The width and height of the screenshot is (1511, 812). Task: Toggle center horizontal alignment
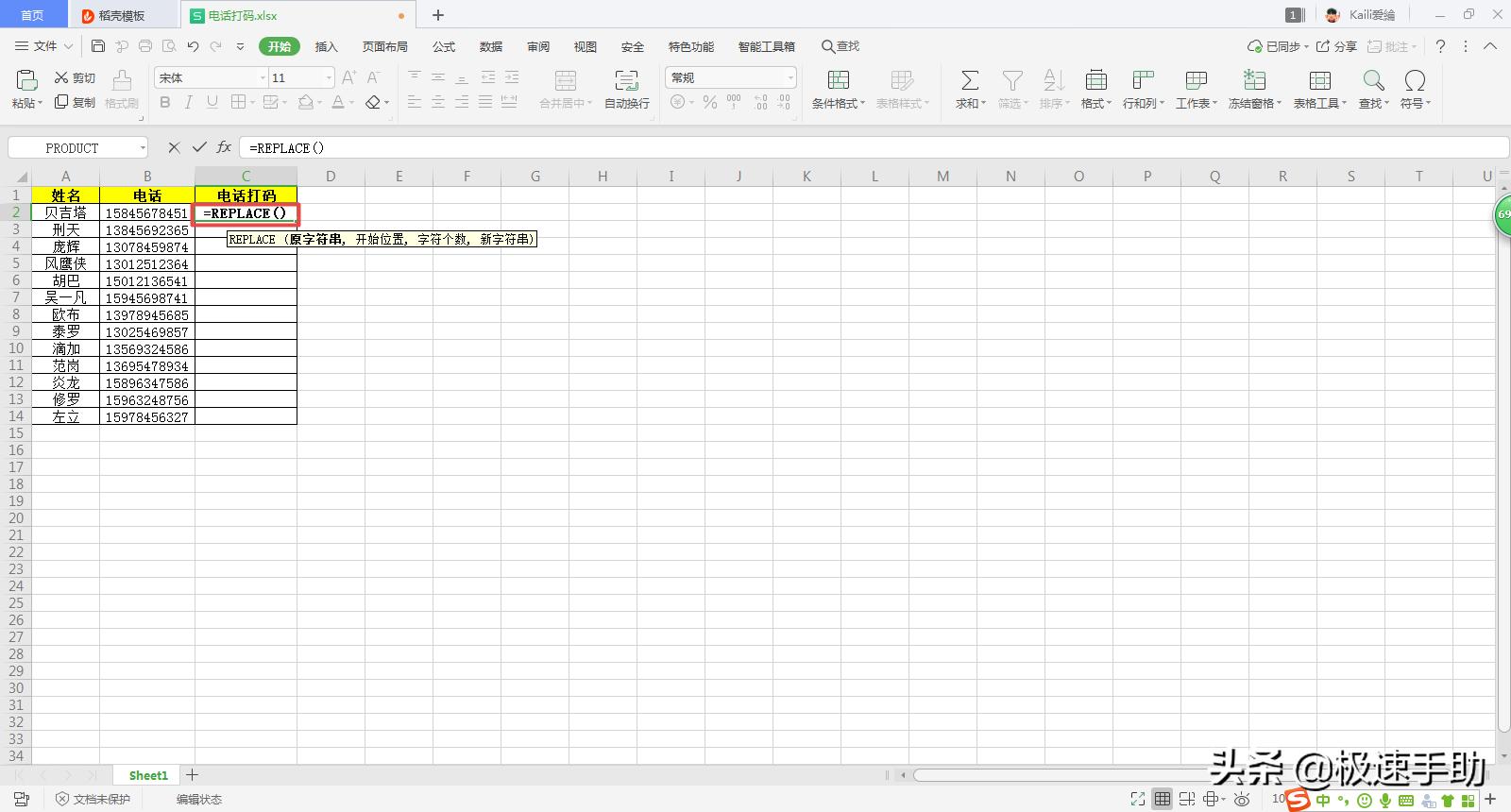click(x=438, y=102)
